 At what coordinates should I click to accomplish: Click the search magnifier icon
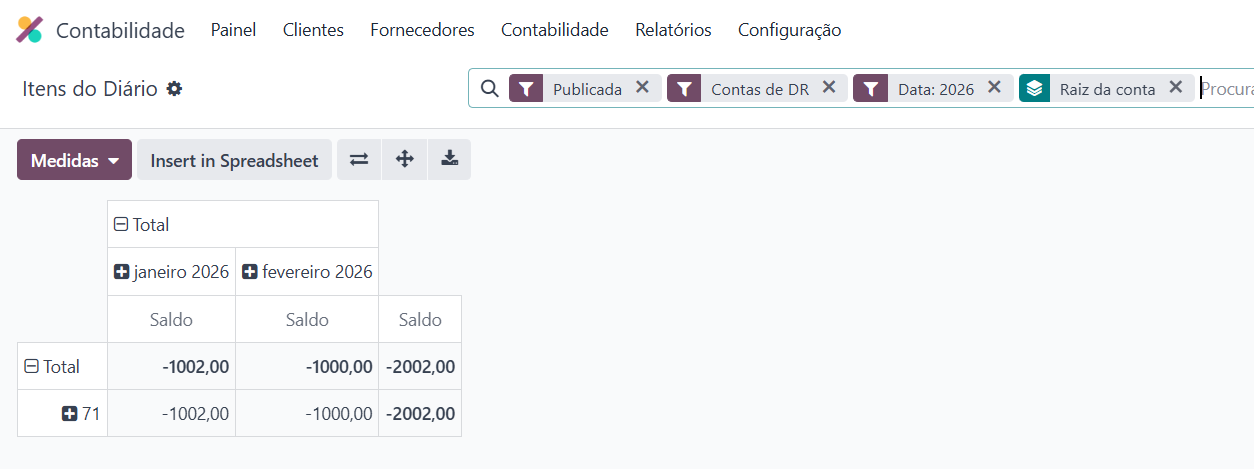click(x=489, y=89)
